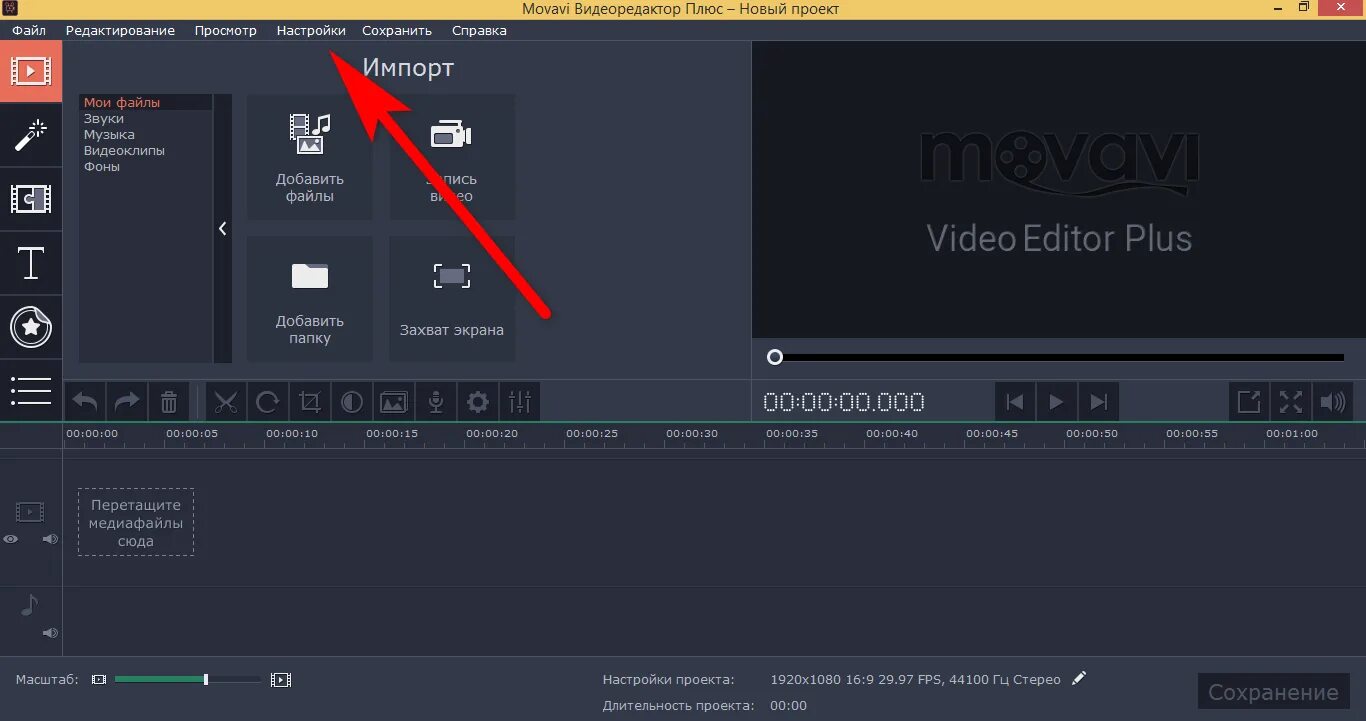
Task: Open the More tools list tab
Action: [x=31, y=391]
